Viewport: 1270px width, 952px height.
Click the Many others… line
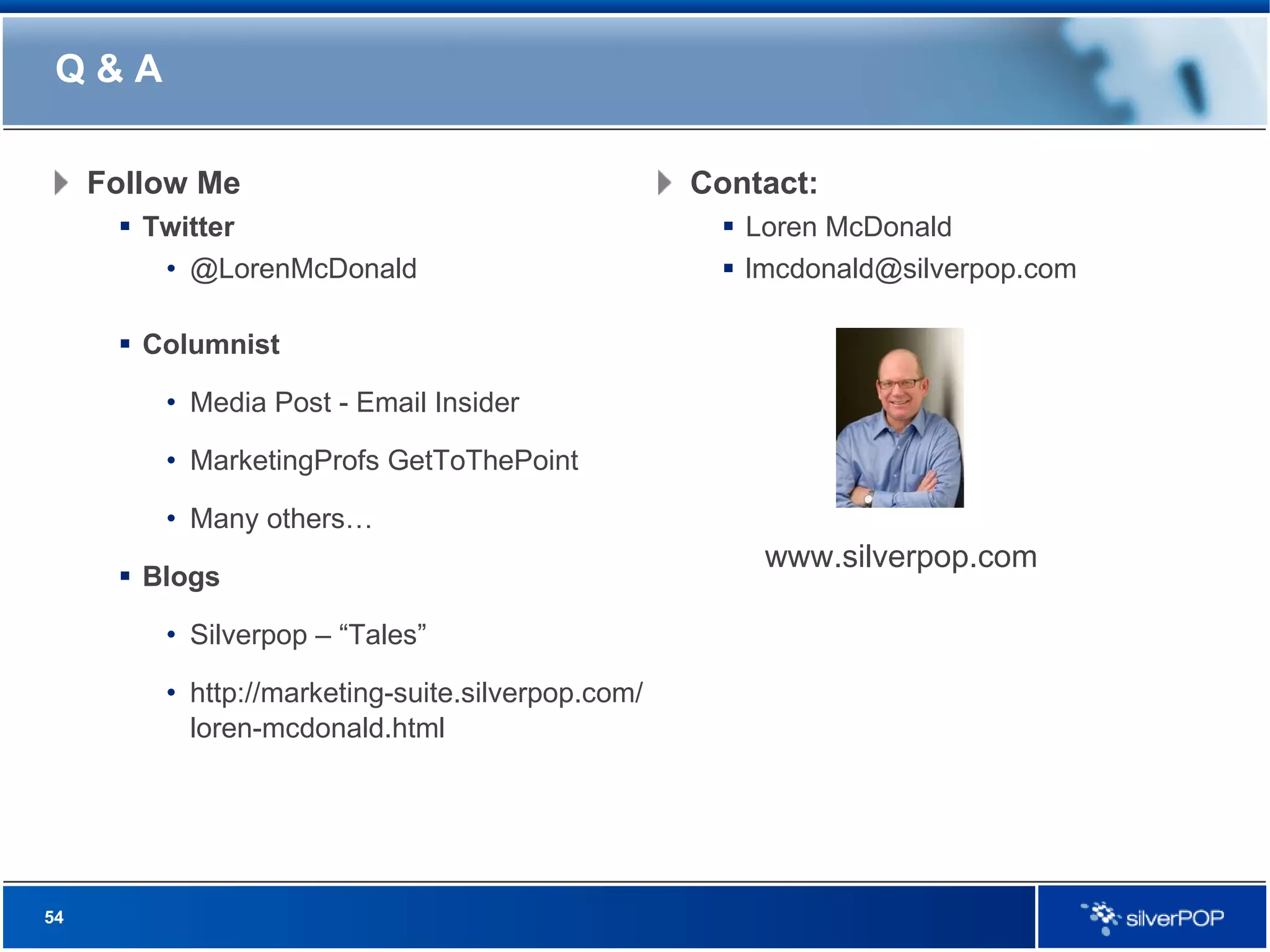(x=281, y=519)
